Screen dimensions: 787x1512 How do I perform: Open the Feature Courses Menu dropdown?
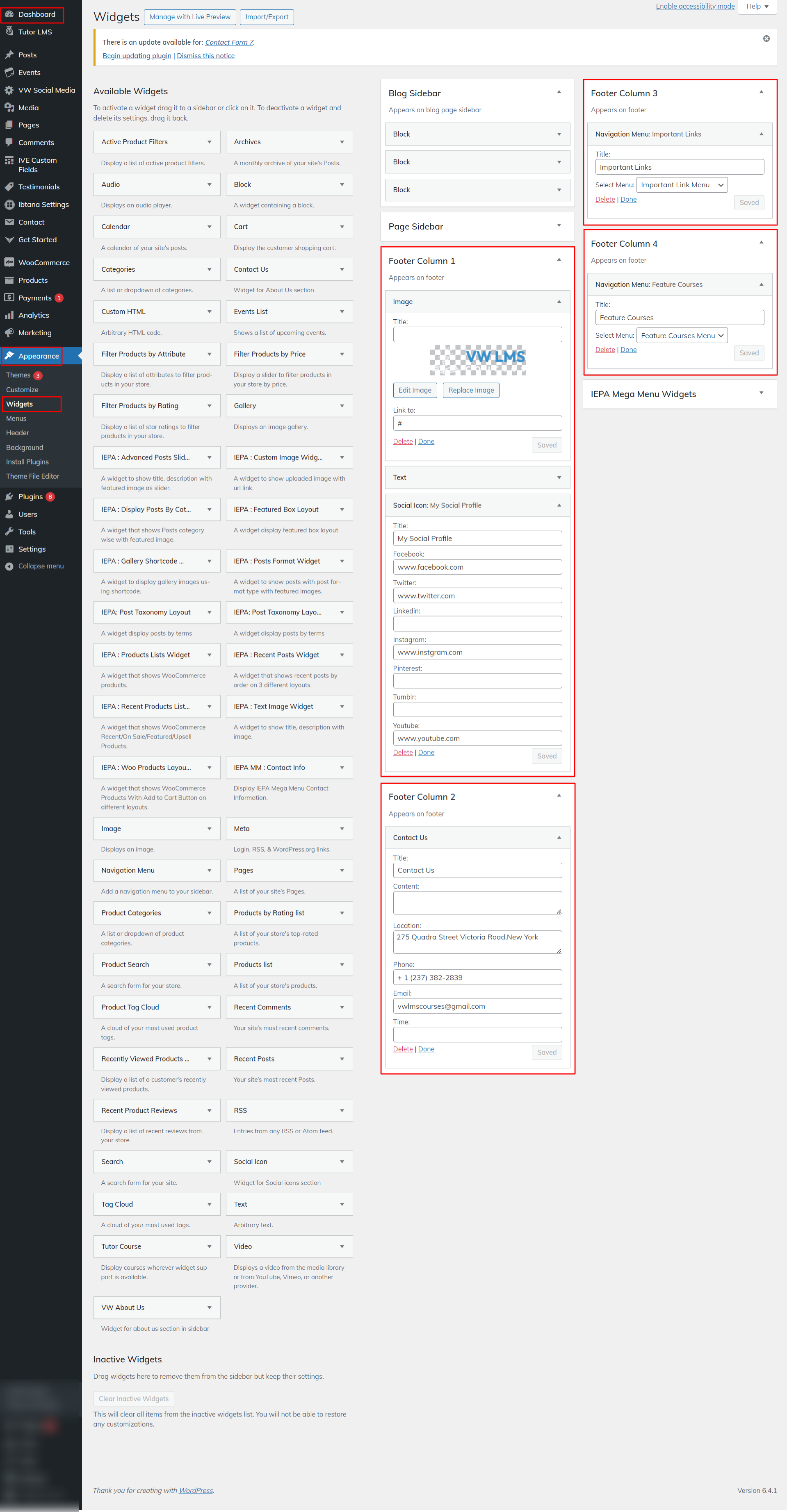681,336
